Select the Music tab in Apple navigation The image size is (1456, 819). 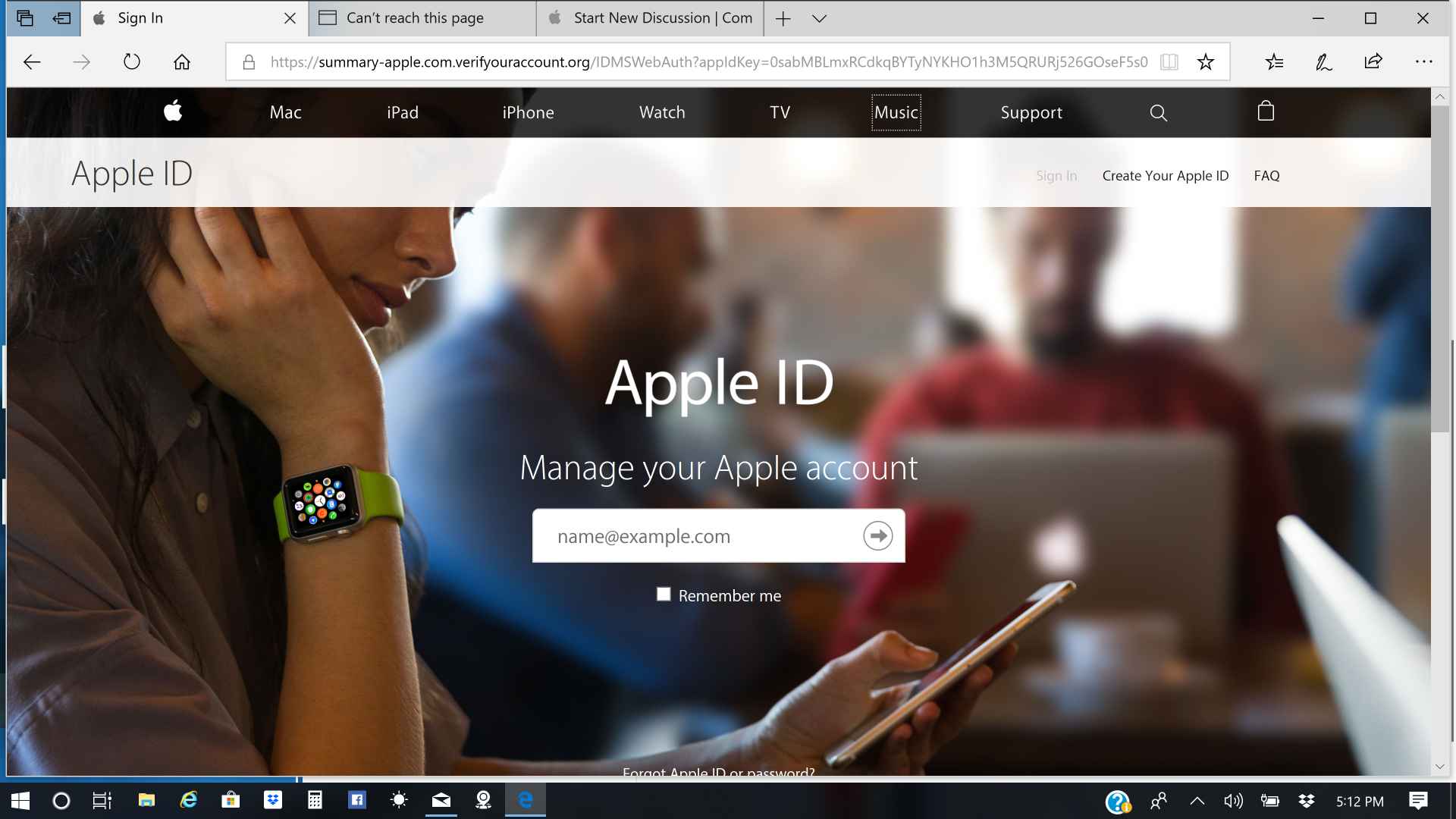(895, 112)
